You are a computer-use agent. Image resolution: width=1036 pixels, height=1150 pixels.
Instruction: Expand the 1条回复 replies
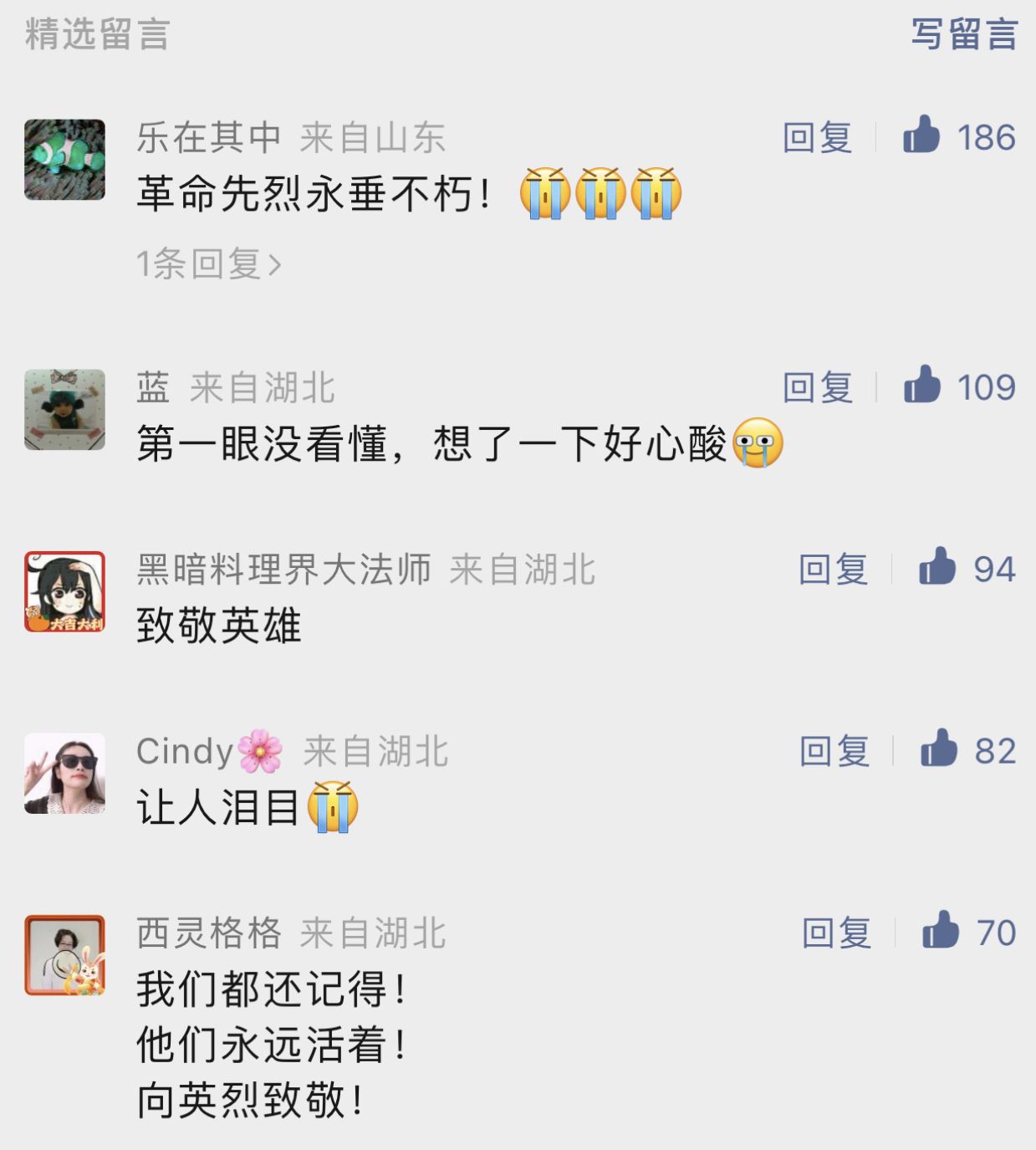209,264
